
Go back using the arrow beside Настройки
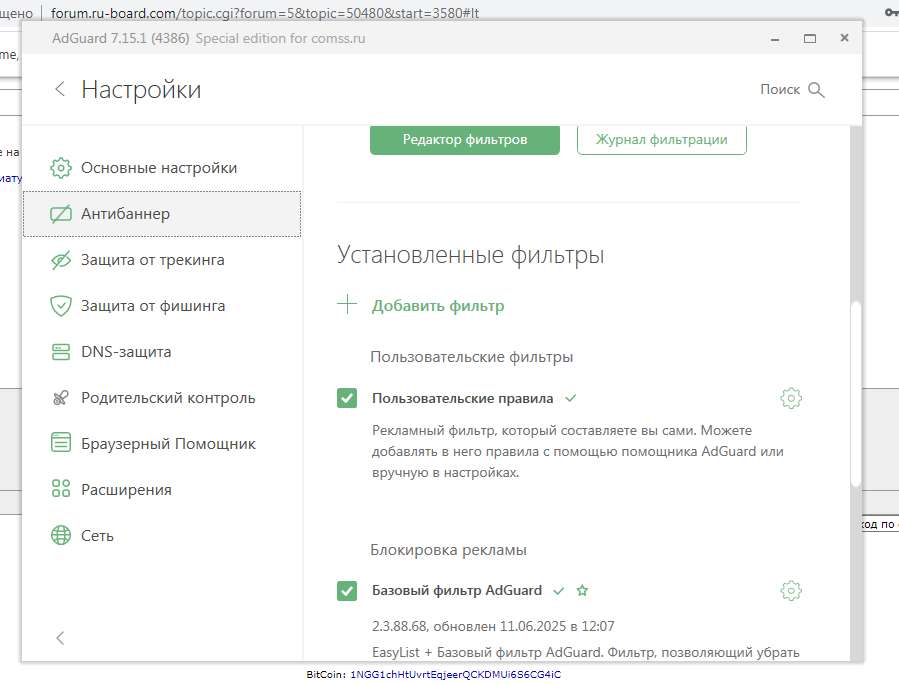tap(60, 89)
